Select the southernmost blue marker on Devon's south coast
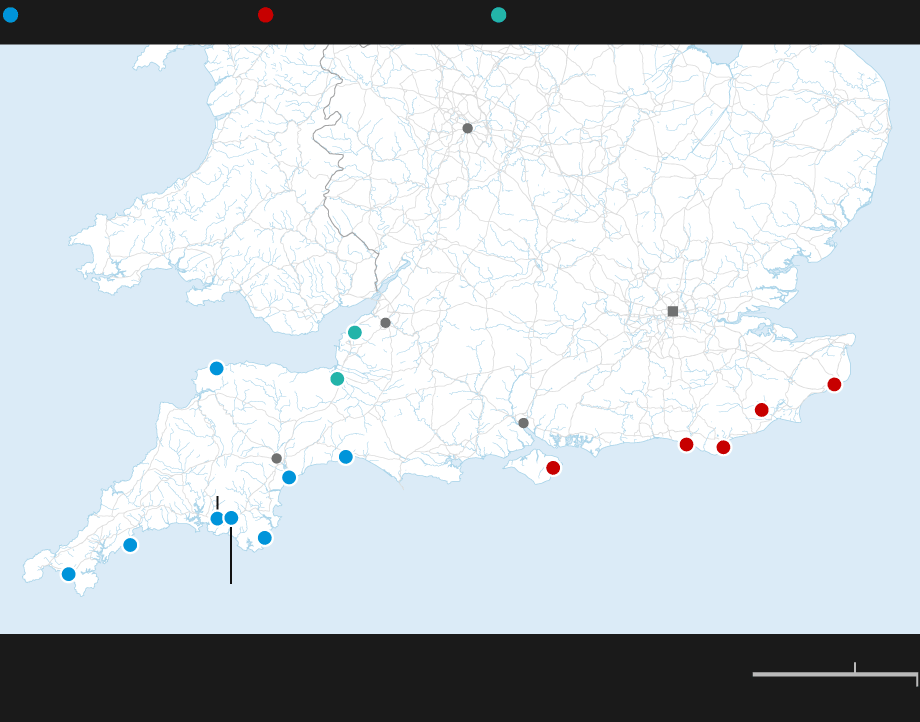The height and width of the screenshot is (722, 920). tap(264, 538)
